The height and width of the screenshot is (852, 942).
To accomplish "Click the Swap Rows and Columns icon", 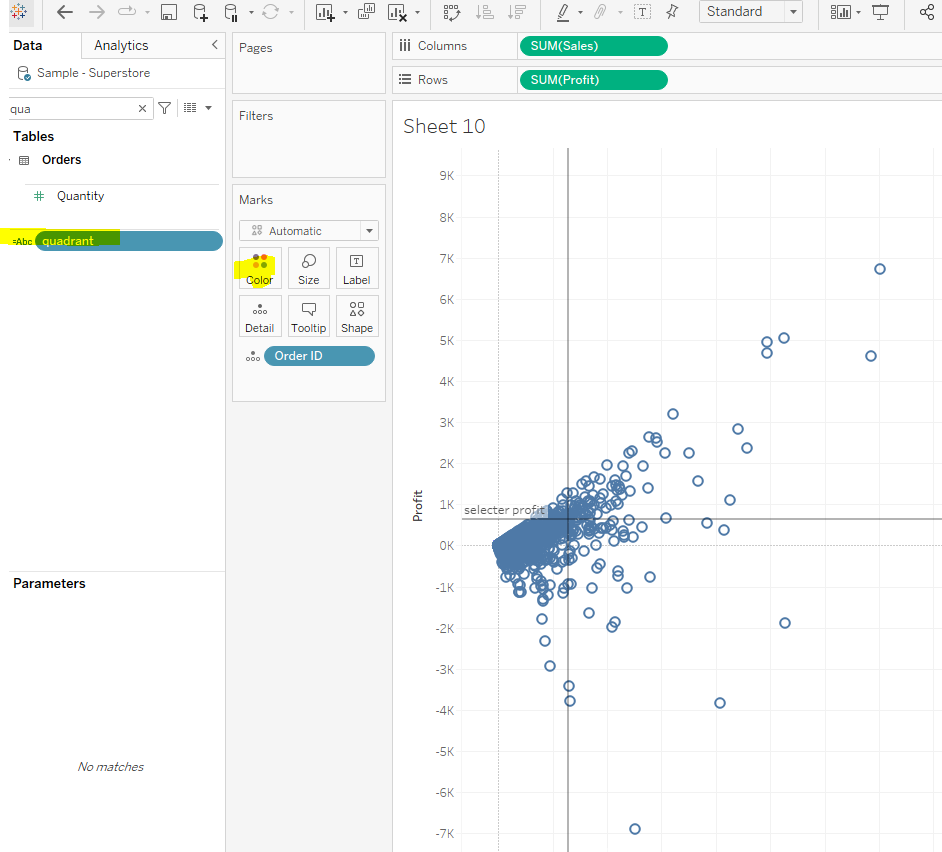I will (452, 12).
